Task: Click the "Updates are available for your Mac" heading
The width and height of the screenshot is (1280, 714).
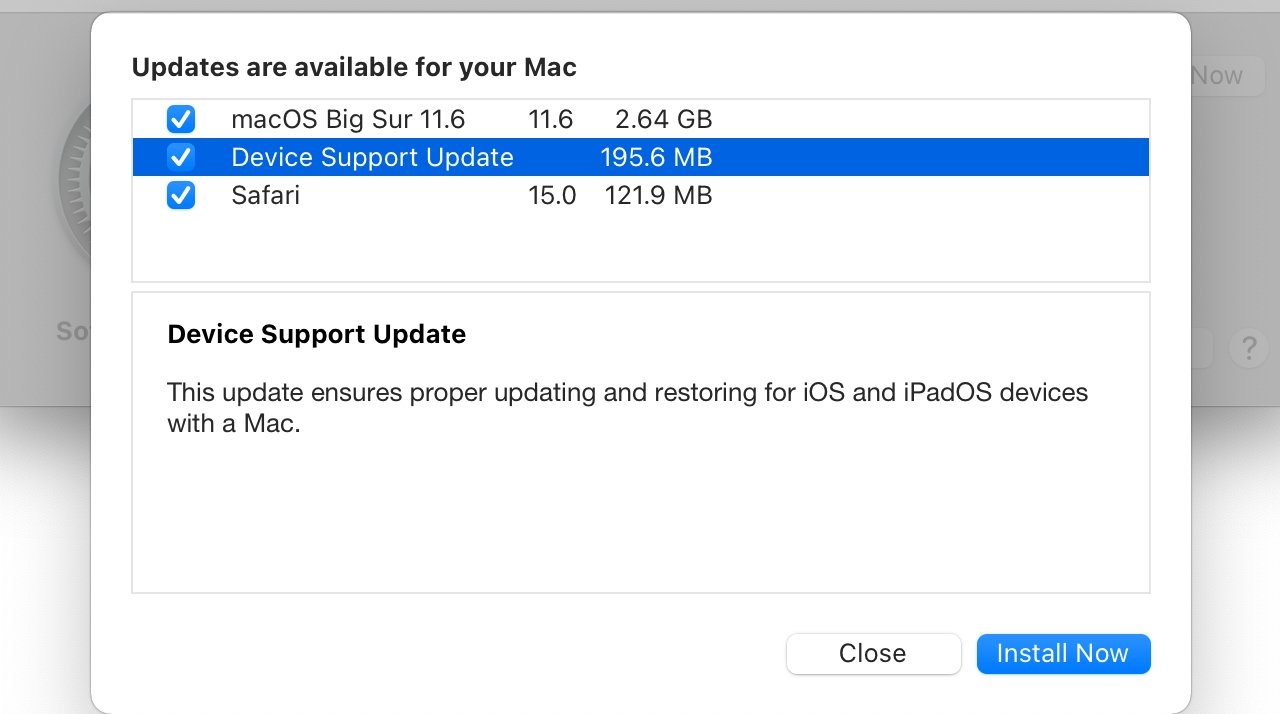Action: point(354,68)
